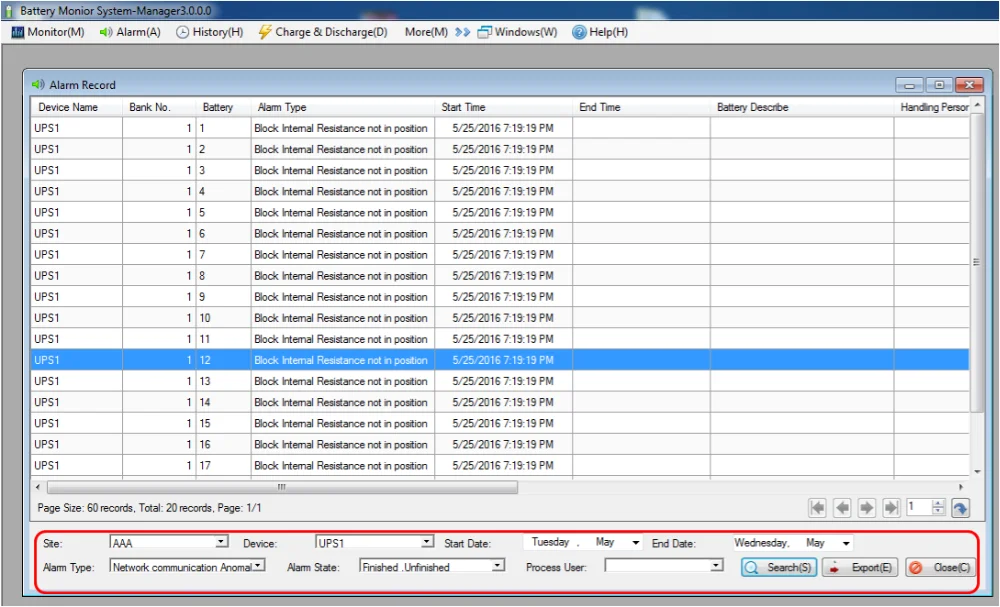
Task: Select the alarm row for battery 17
Action: click(x=500, y=465)
